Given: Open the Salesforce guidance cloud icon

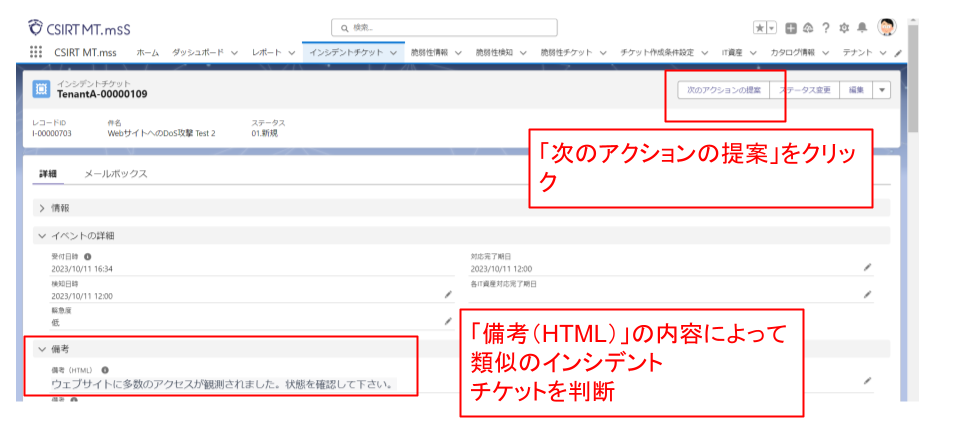Looking at the screenshot, I should coord(808,28).
